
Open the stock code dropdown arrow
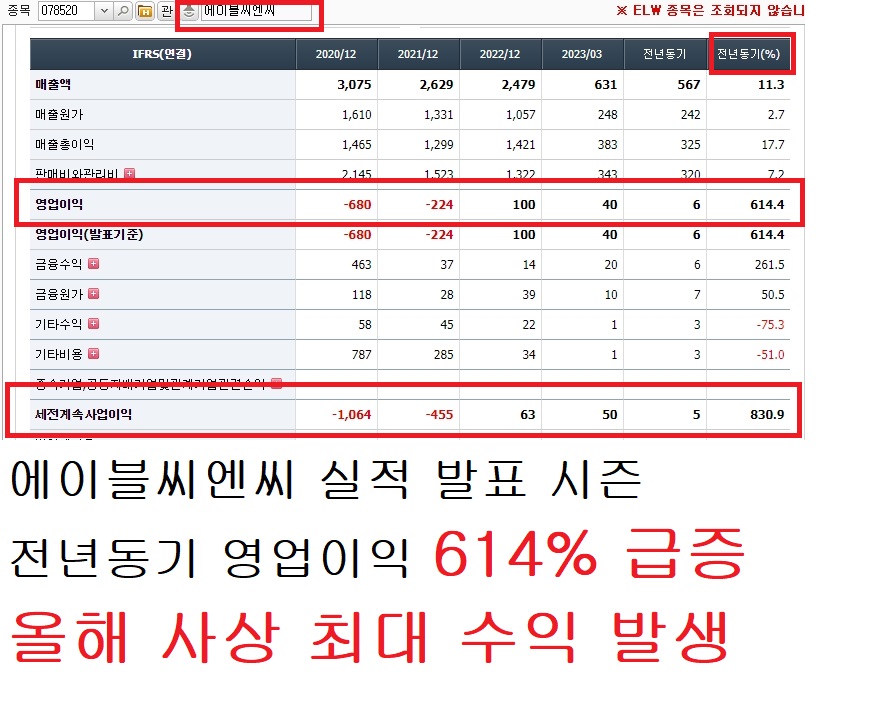(x=104, y=11)
